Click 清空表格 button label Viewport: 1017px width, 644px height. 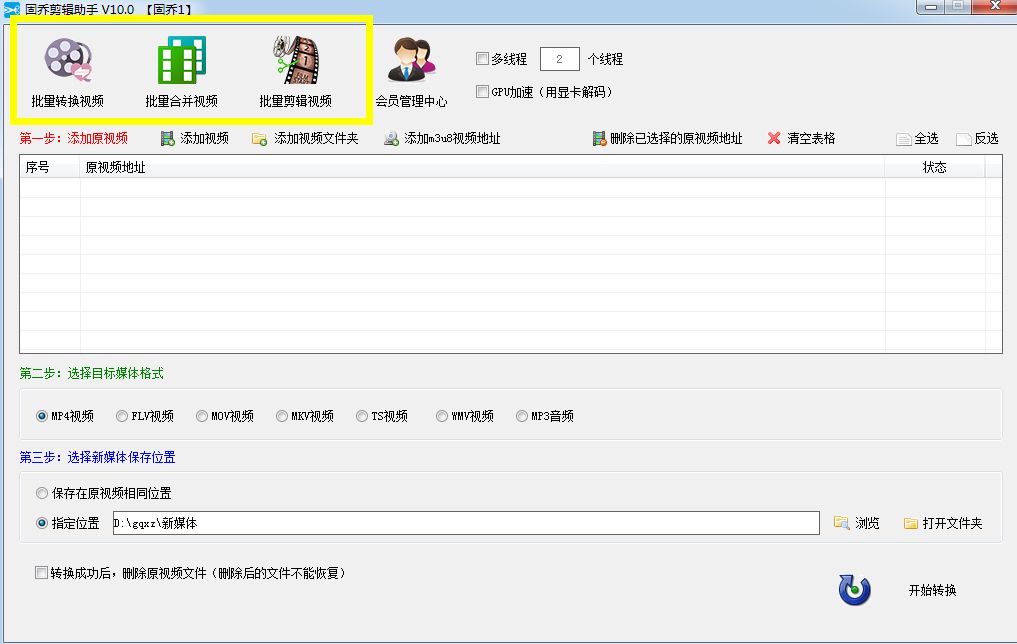[x=811, y=139]
